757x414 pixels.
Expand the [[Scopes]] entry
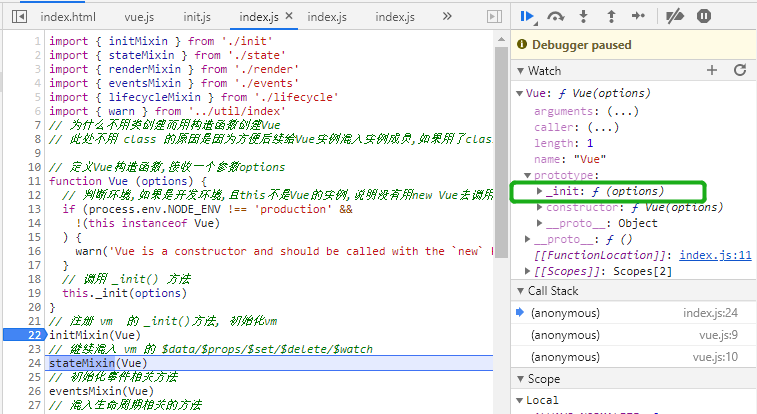528,271
